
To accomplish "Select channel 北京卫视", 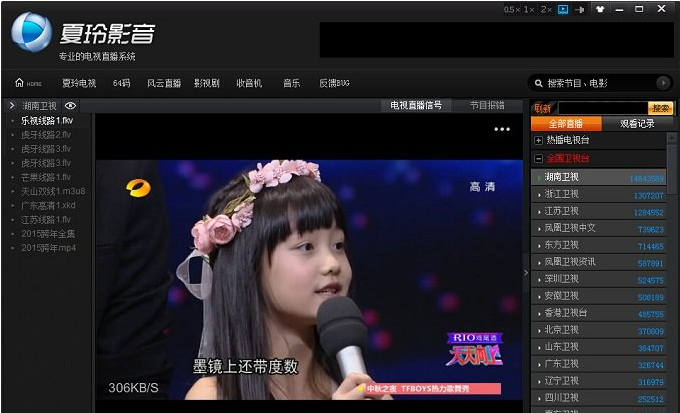I will (x=598, y=330).
